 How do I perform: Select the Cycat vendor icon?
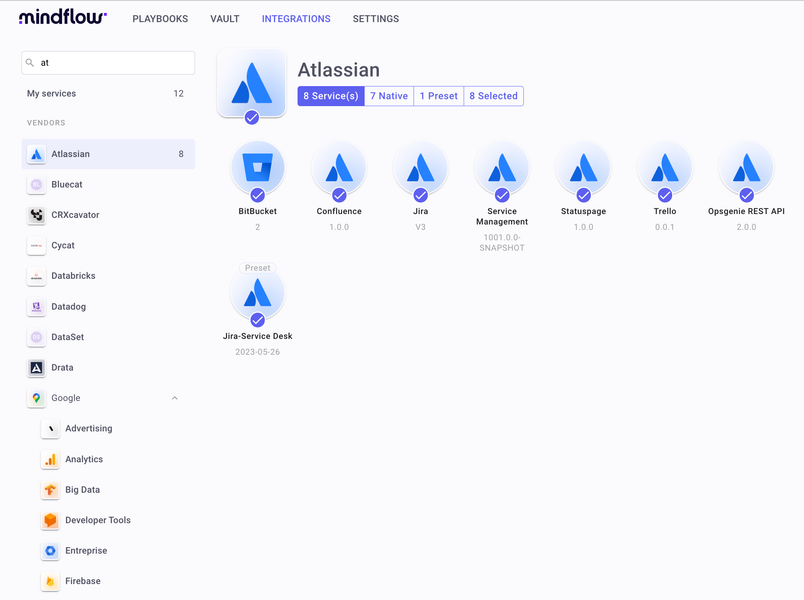[x=36, y=246]
